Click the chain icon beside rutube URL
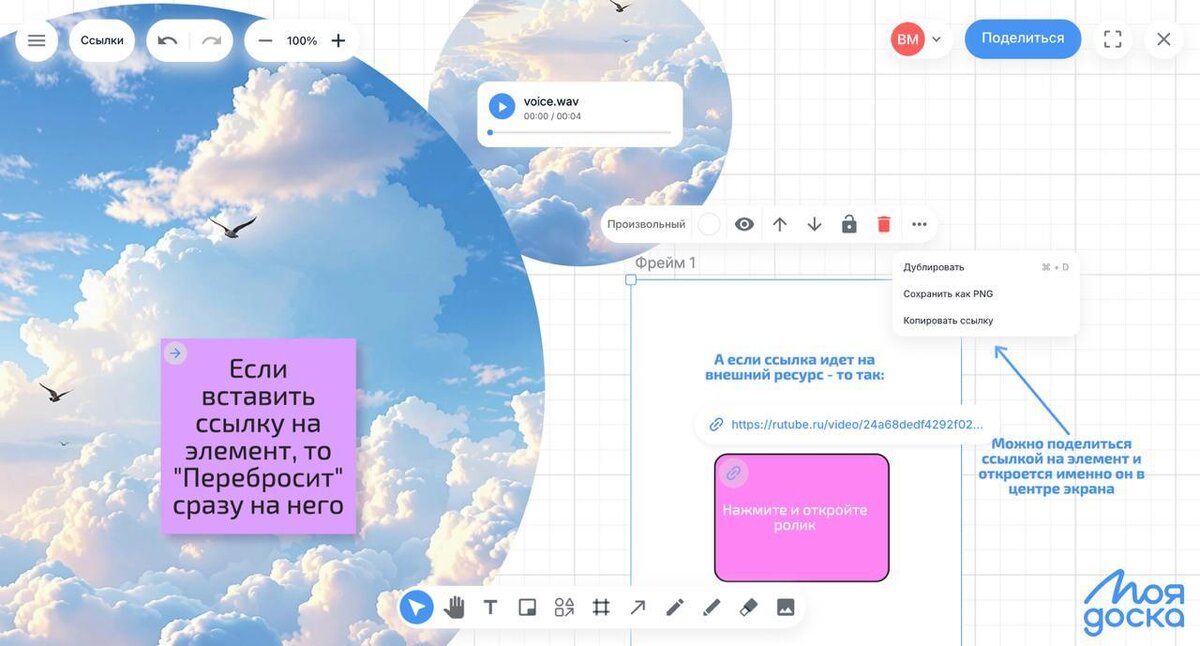This screenshot has width=1200, height=646. 716,425
